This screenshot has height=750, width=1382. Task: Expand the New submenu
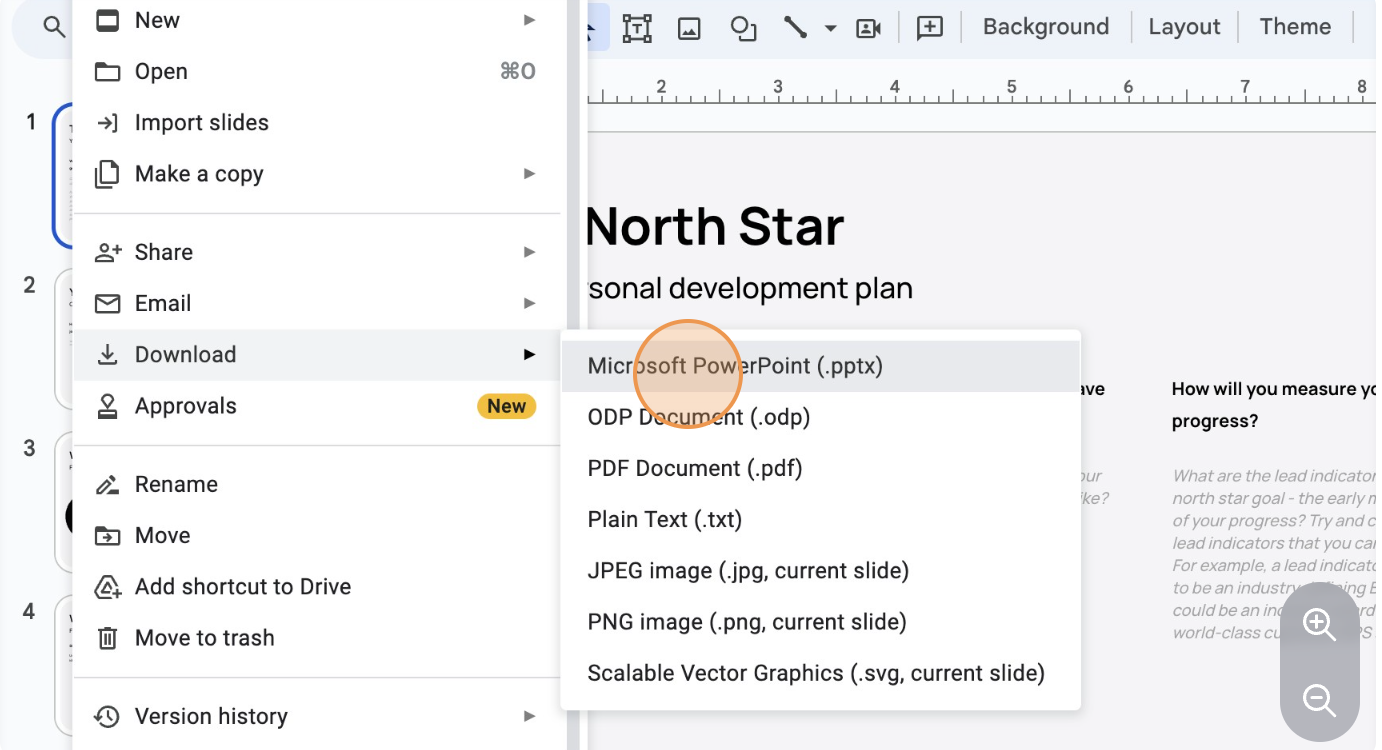coord(528,20)
